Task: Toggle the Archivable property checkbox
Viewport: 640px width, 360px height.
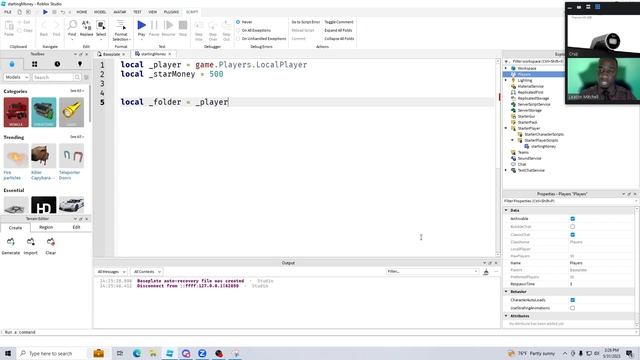Action: coord(573,219)
